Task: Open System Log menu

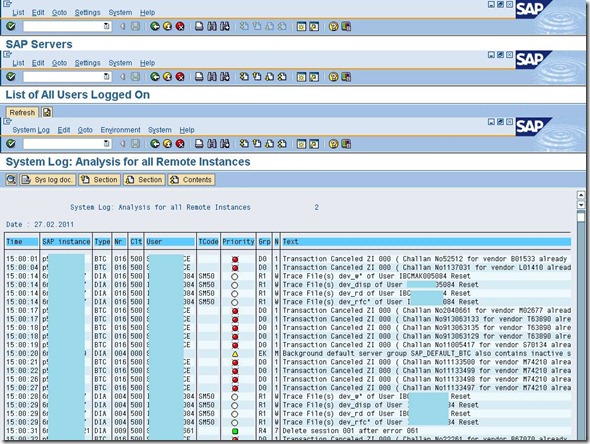Action: tap(31, 130)
